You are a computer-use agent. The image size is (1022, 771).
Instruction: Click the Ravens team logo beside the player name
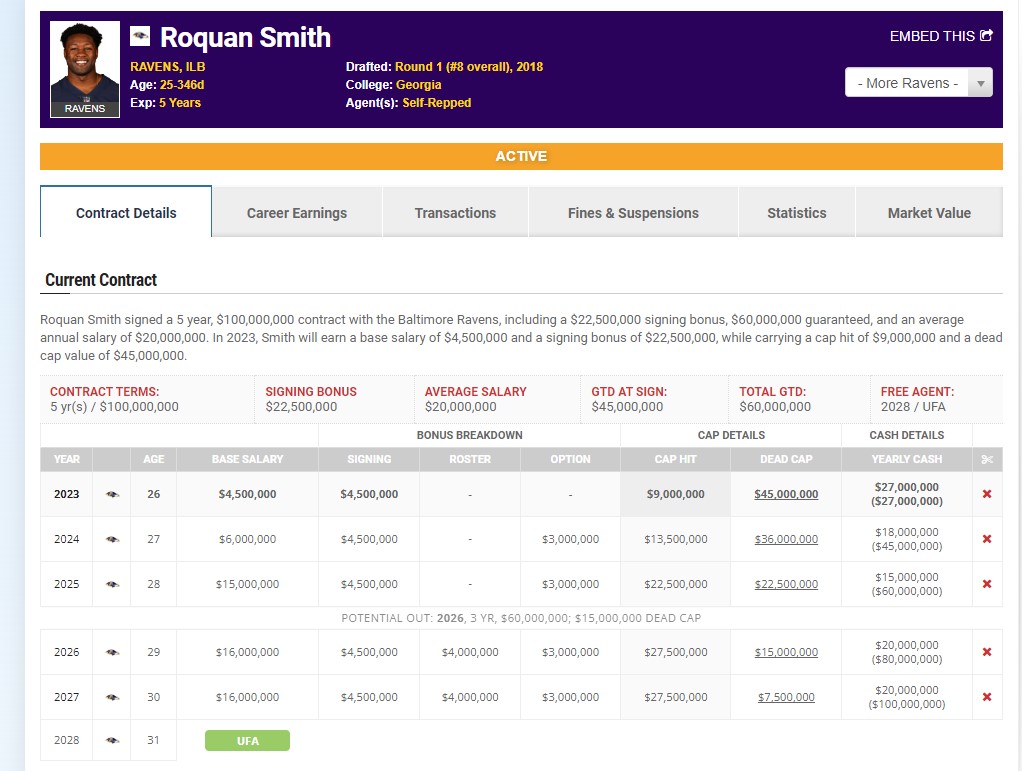[x=139, y=36]
